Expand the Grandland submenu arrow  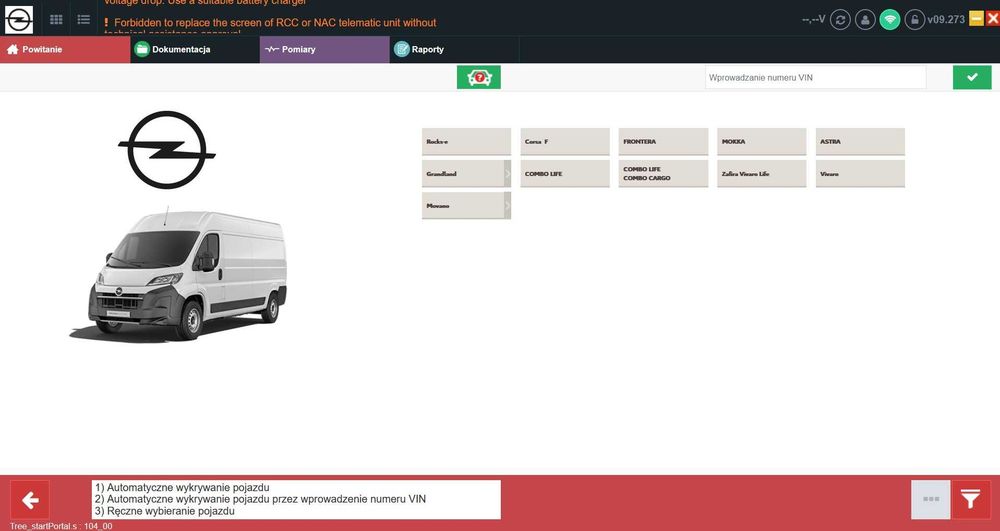coord(508,173)
